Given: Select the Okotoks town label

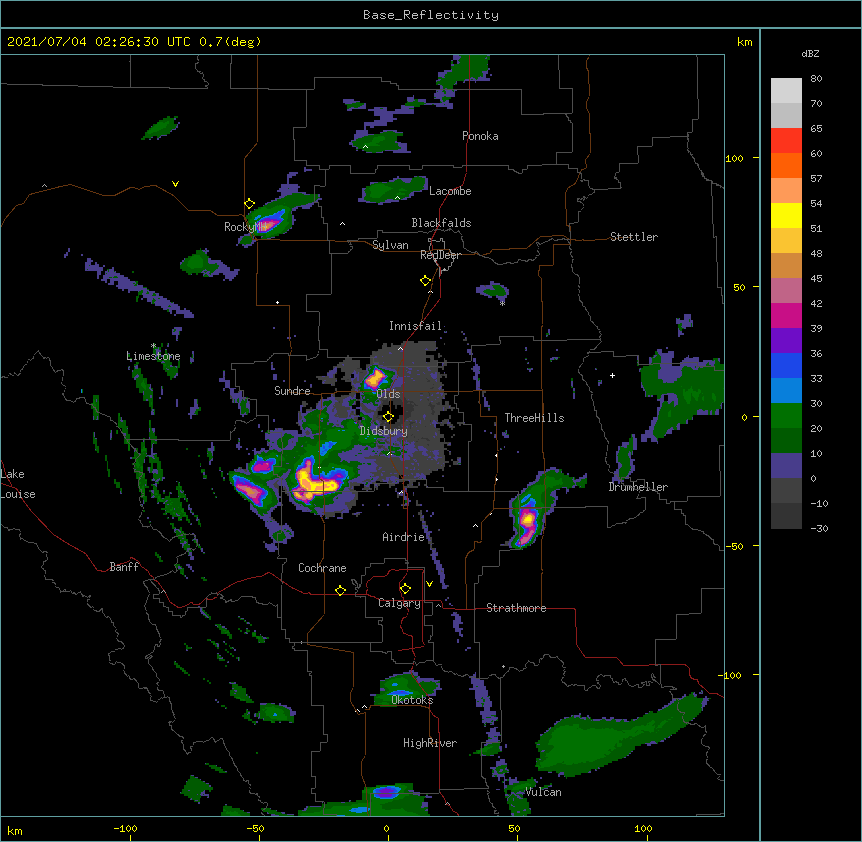Looking at the screenshot, I should pos(412,700).
